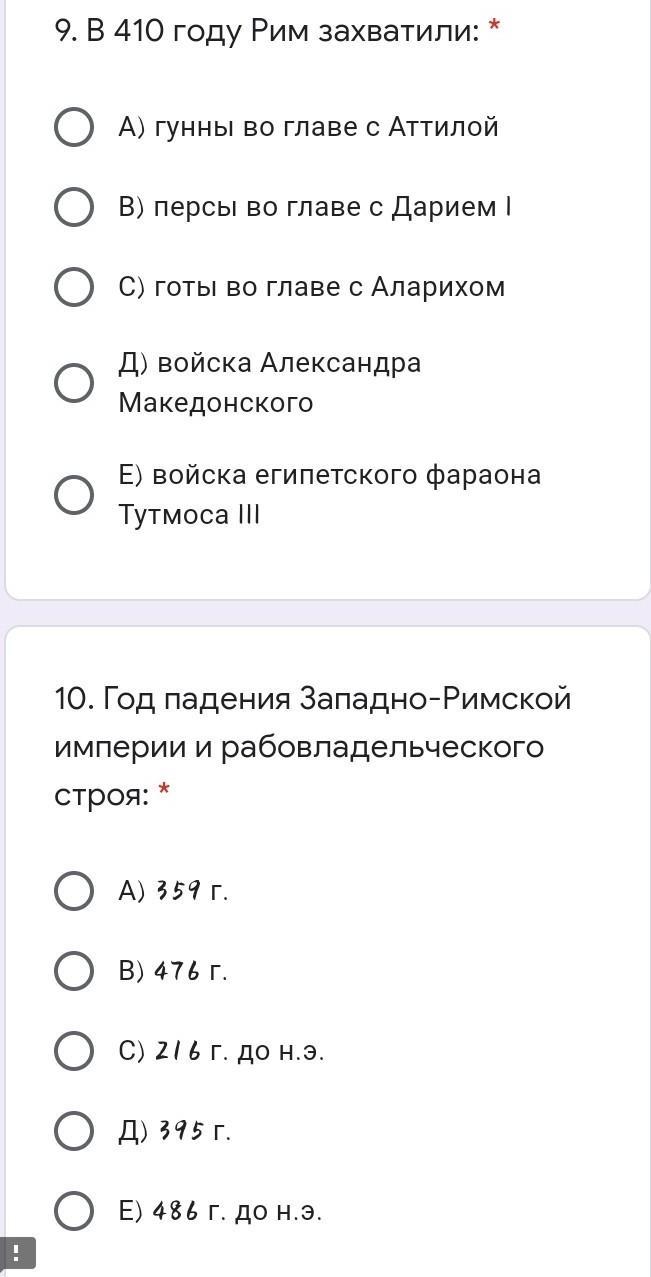The height and width of the screenshot is (1277, 651).
Task: Click label text 'Е) войска египетского фараона'
Action: (329, 474)
